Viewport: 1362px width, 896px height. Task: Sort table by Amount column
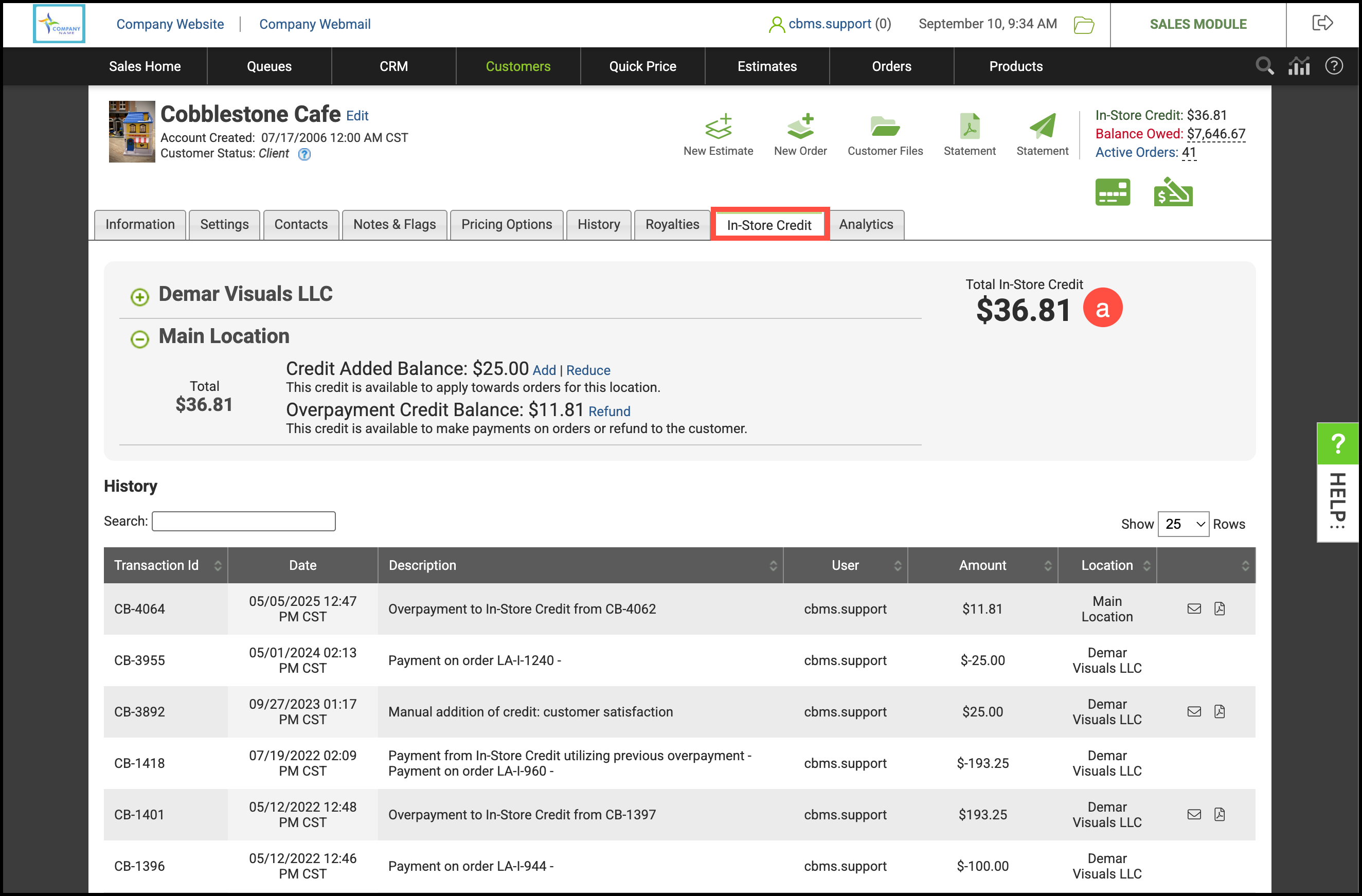982,565
